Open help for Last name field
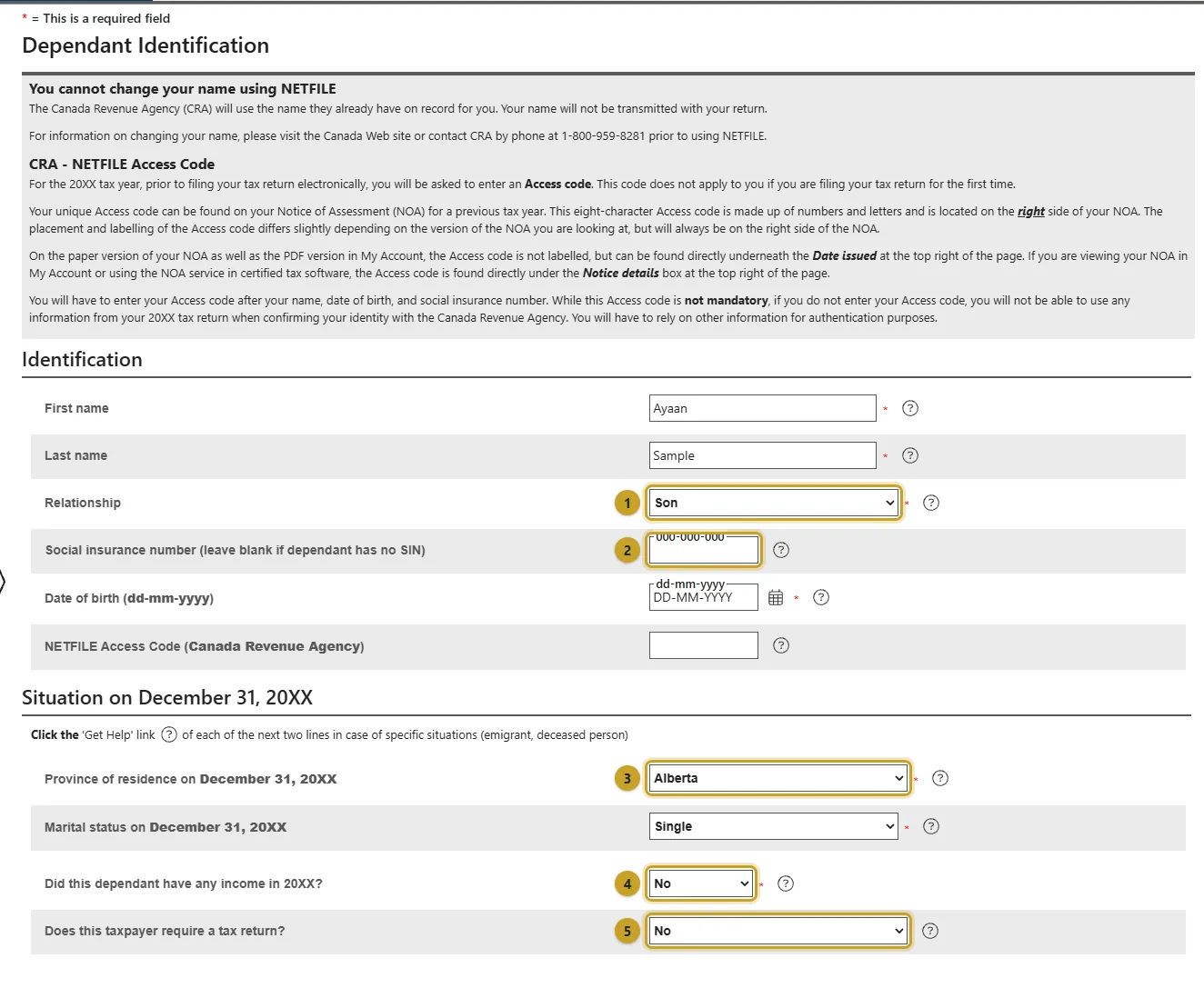Screen dimensions: 1204x1008 [909, 455]
